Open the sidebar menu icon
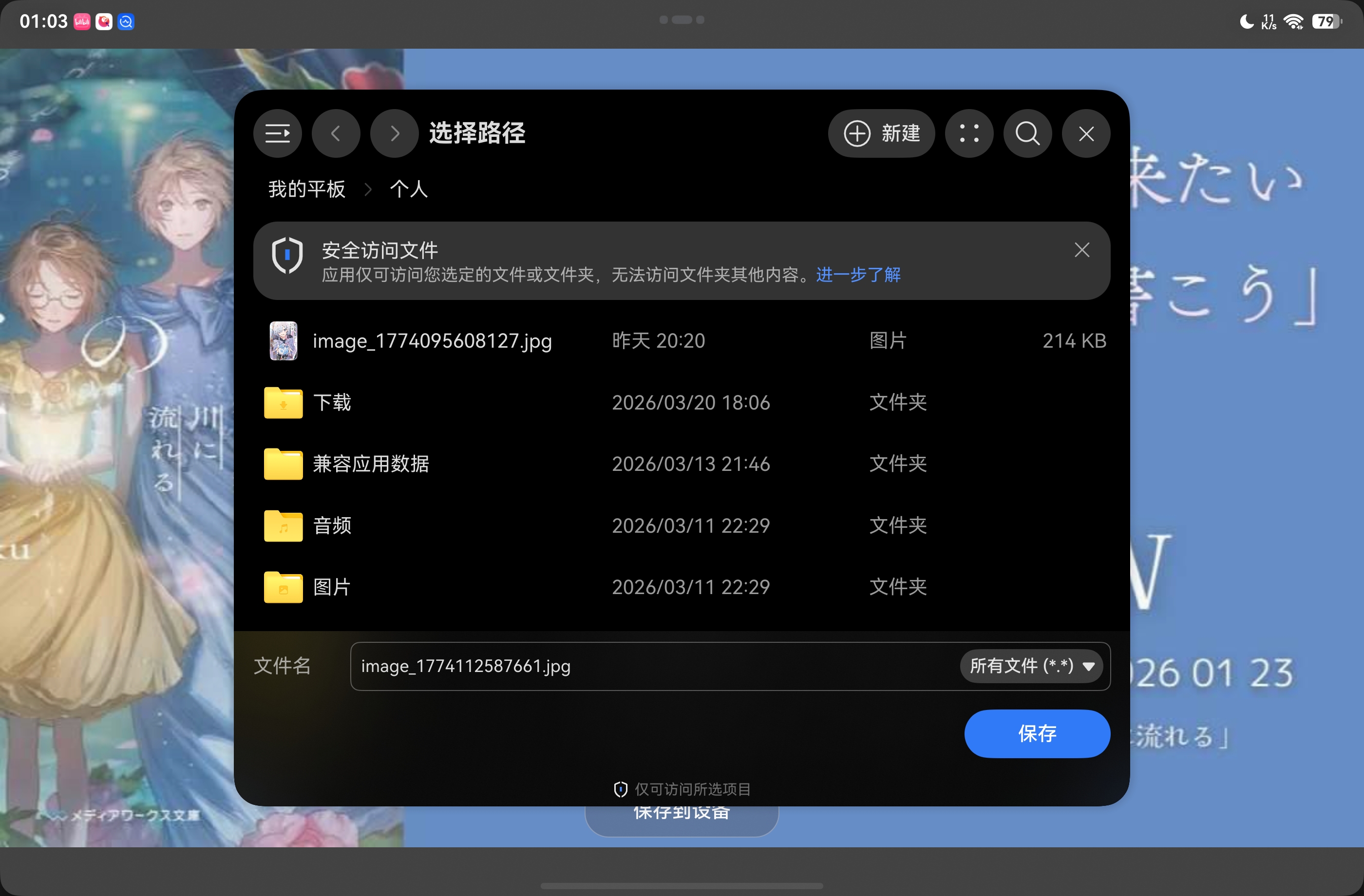The image size is (1364, 896). click(277, 133)
